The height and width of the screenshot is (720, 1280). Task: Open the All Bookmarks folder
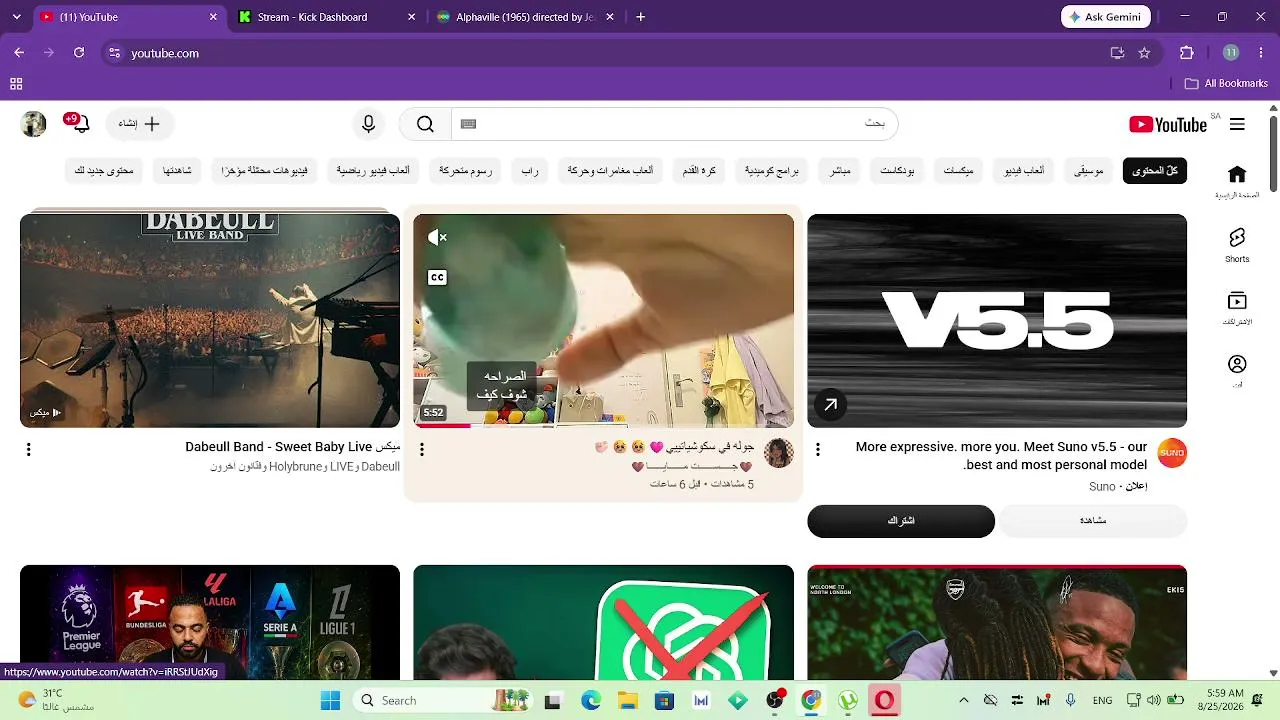pos(1226,84)
